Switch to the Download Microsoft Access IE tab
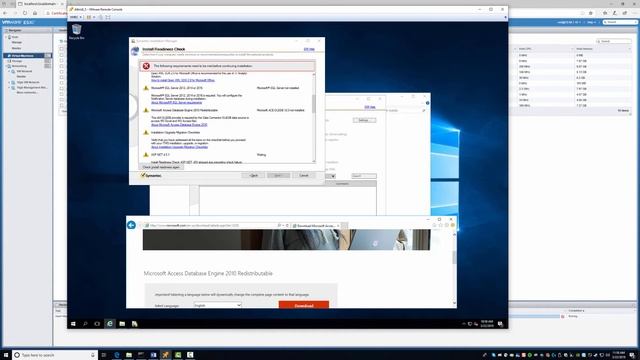Image resolution: width=640 pixels, height=360 pixels. pyautogui.click(x=316, y=225)
